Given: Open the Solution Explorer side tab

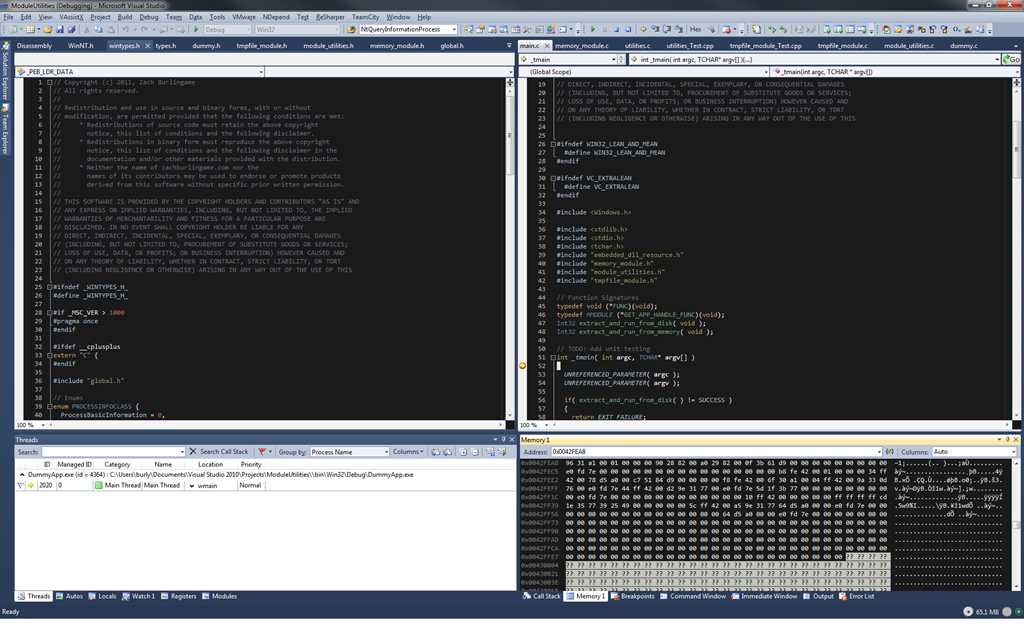Looking at the screenshot, I should pos(5,73).
